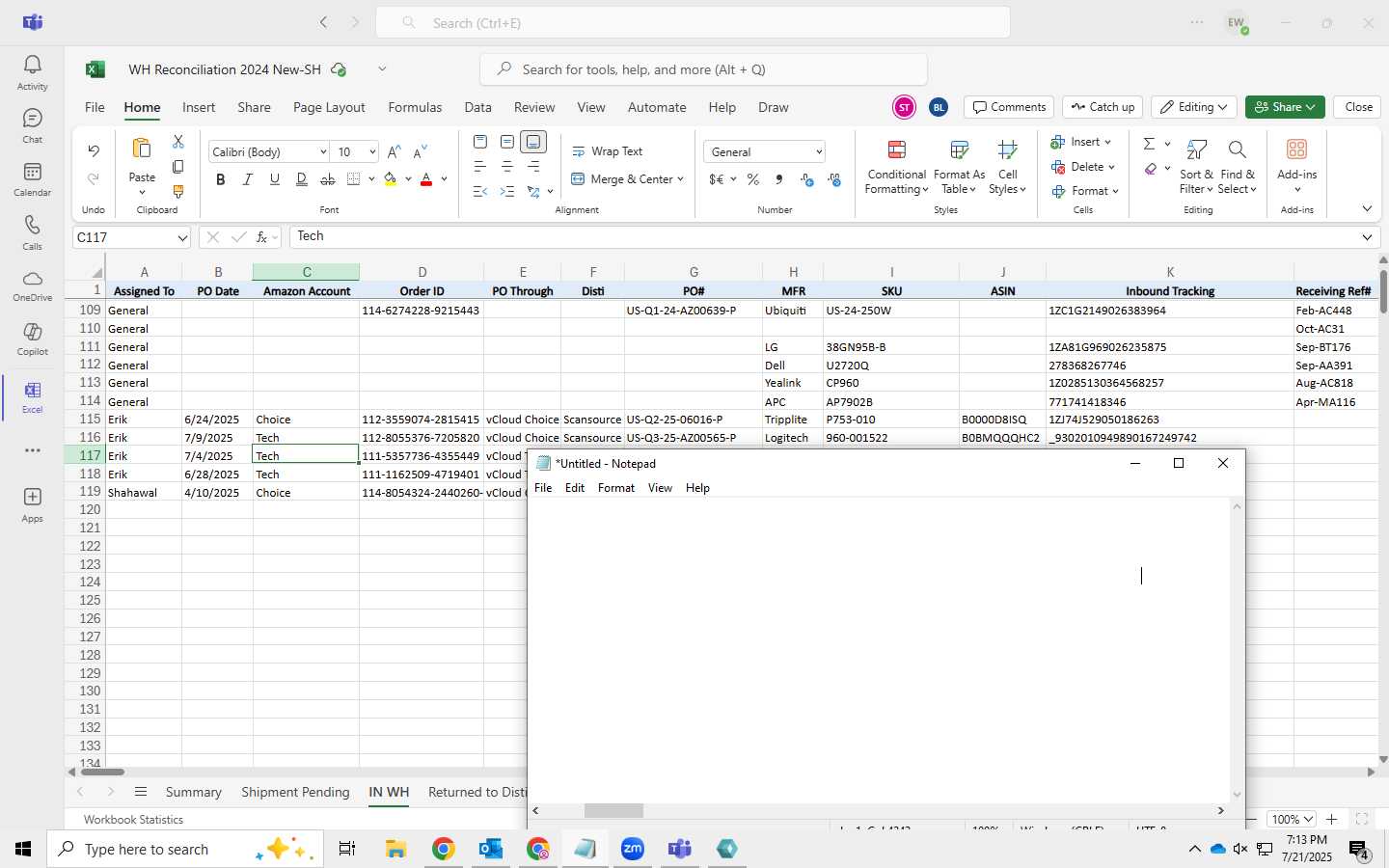Image resolution: width=1389 pixels, height=868 pixels.
Task: Click the Find & Select magnifier icon
Action: coord(1237,150)
